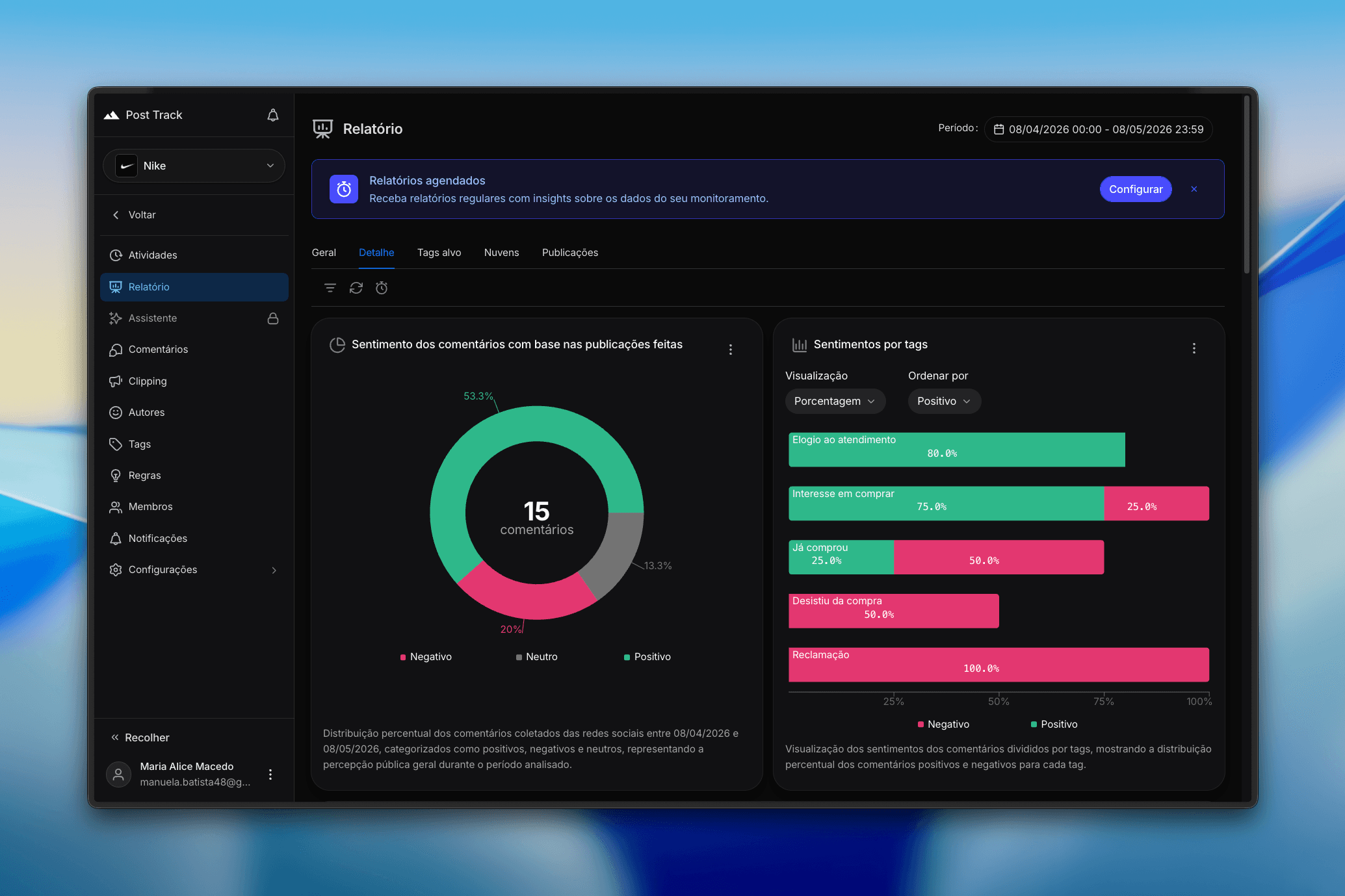Viewport: 1345px width, 896px height.
Task: Open the notifications bell beside Post Track
Action: click(x=273, y=115)
